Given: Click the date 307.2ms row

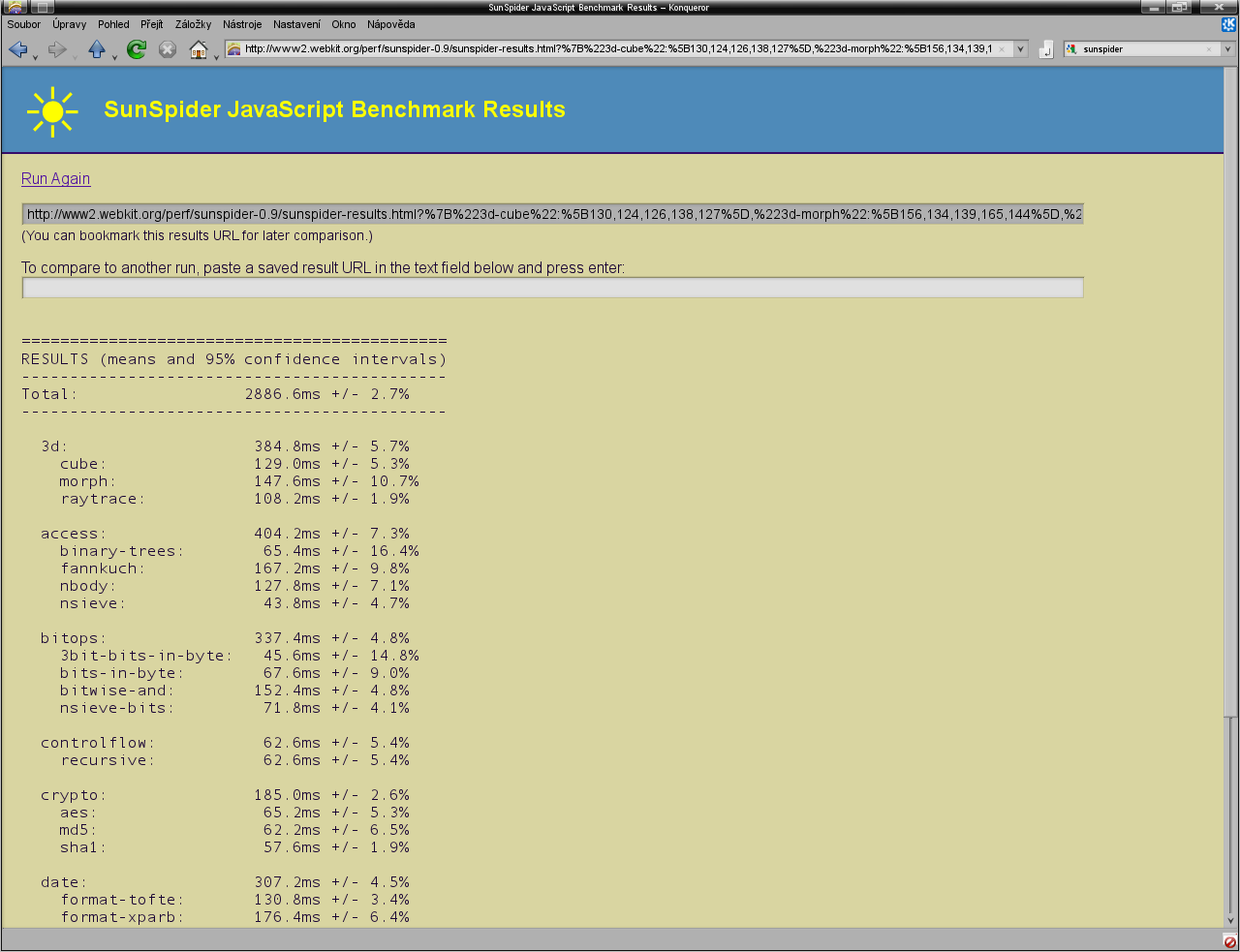Looking at the screenshot, I should tap(225, 882).
